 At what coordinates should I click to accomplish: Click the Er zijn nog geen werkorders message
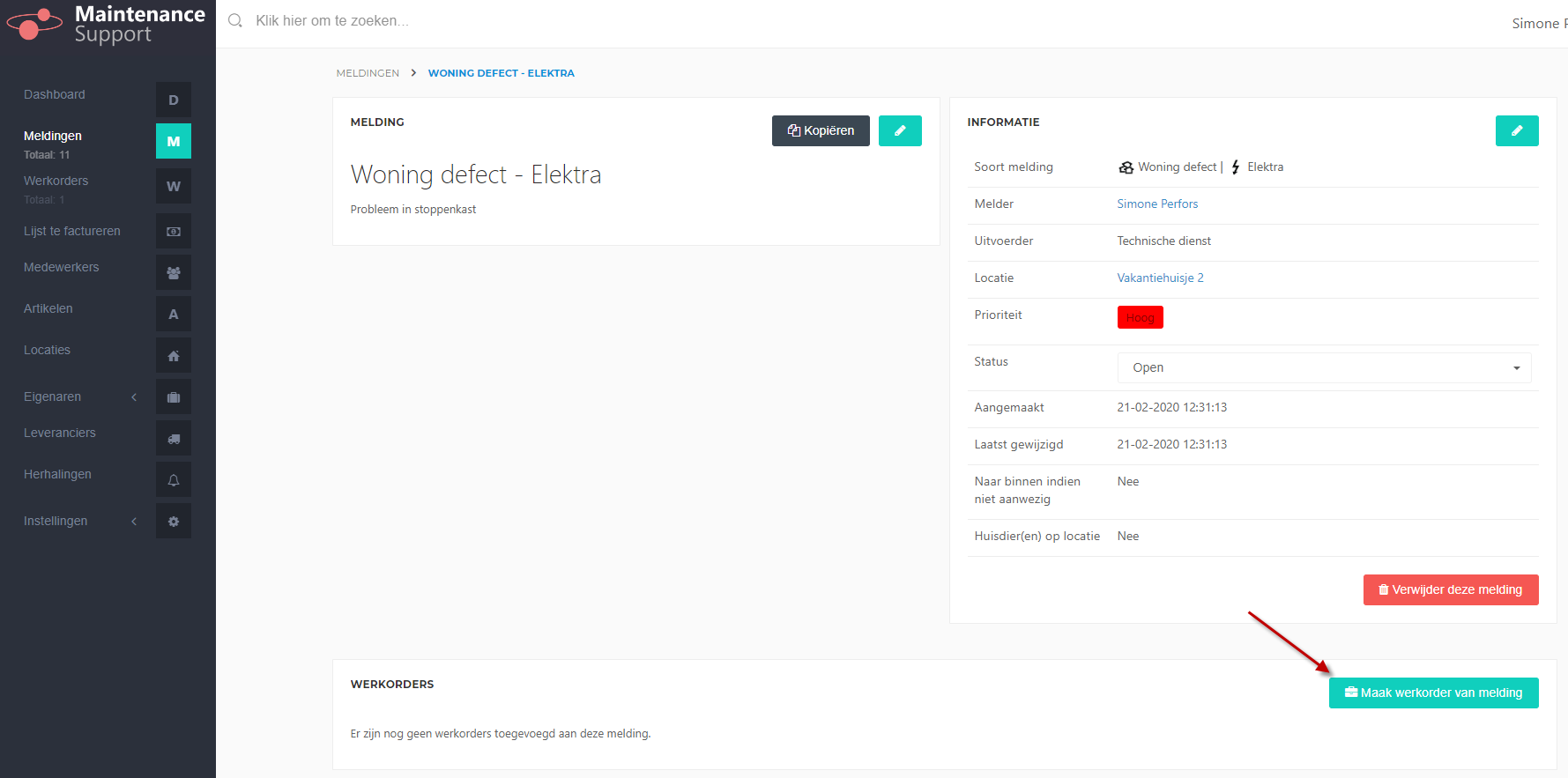tap(501, 733)
